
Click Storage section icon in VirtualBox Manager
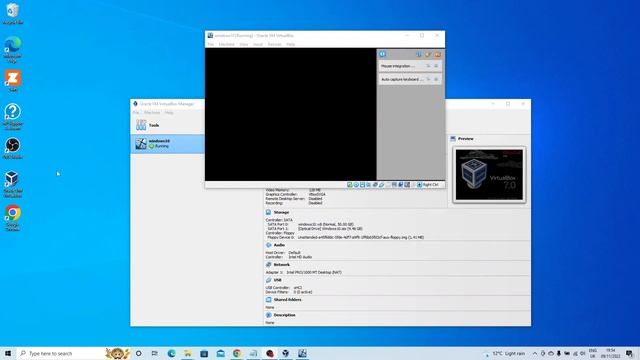coord(269,212)
